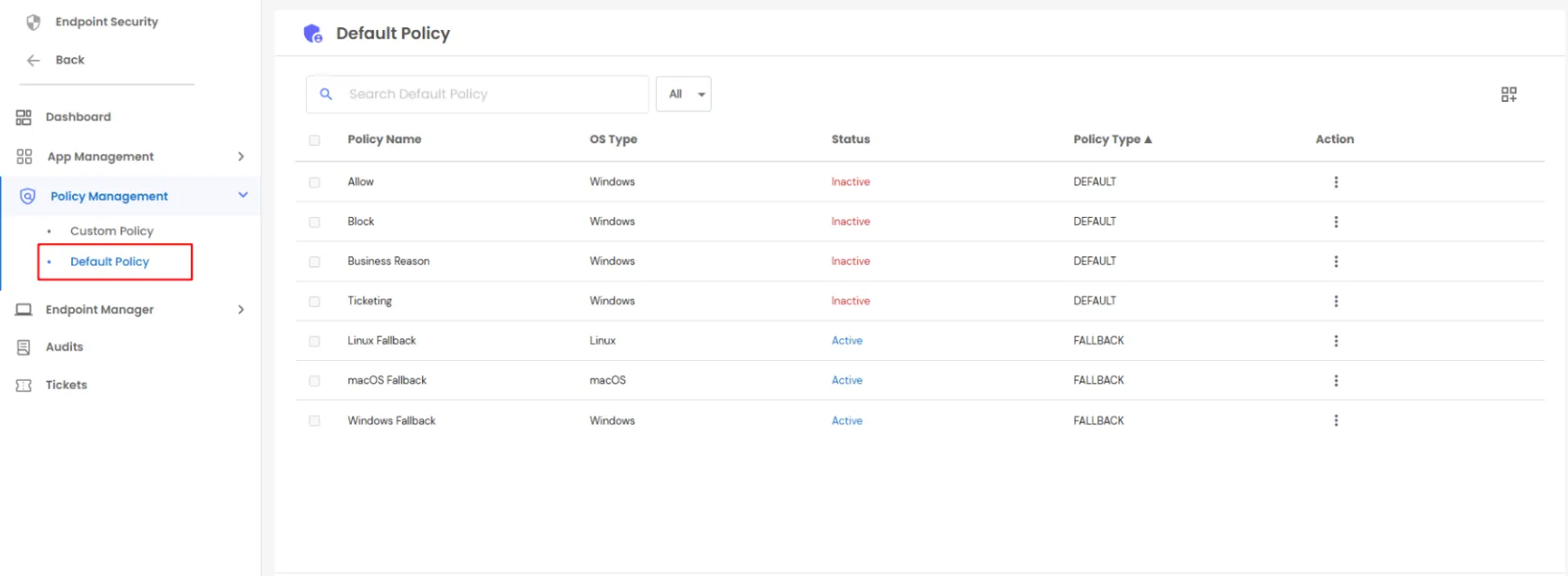1568x576 pixels.
Task: Expand the App Management submenu
Action: pyautogui.click(x=240, y=157)
